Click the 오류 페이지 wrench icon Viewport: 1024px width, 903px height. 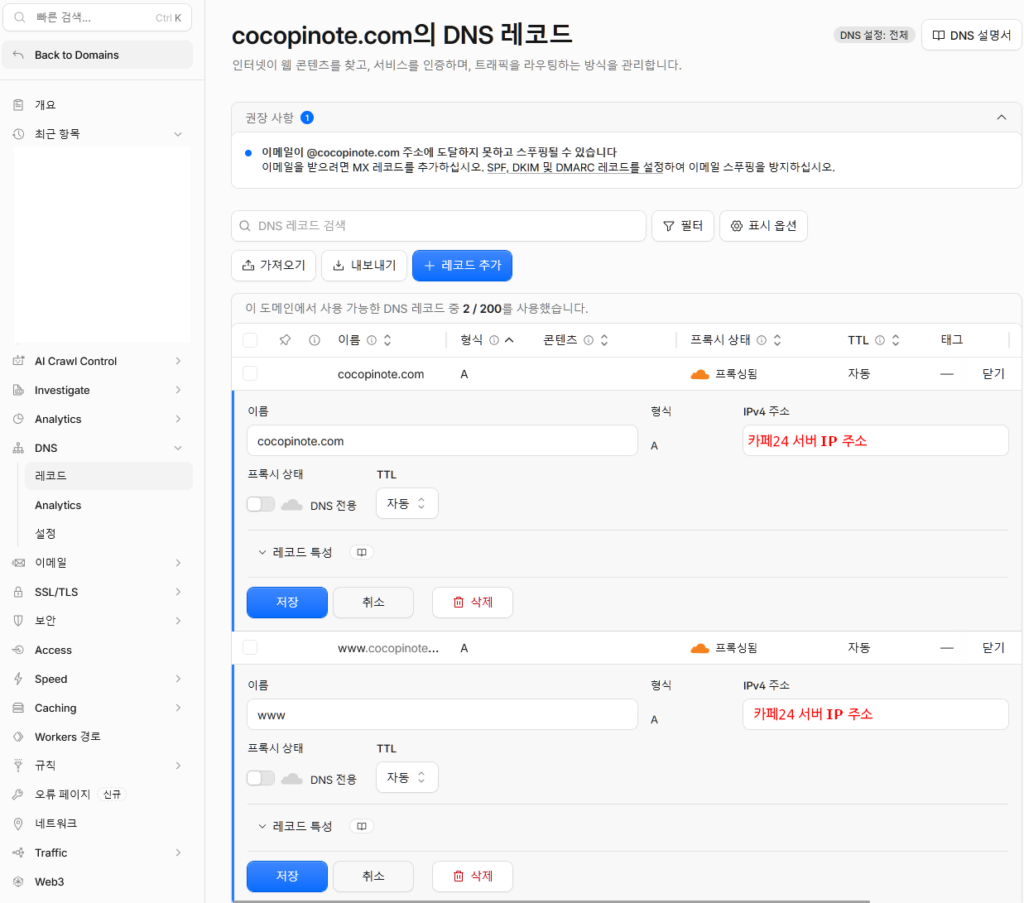(18, 794)
